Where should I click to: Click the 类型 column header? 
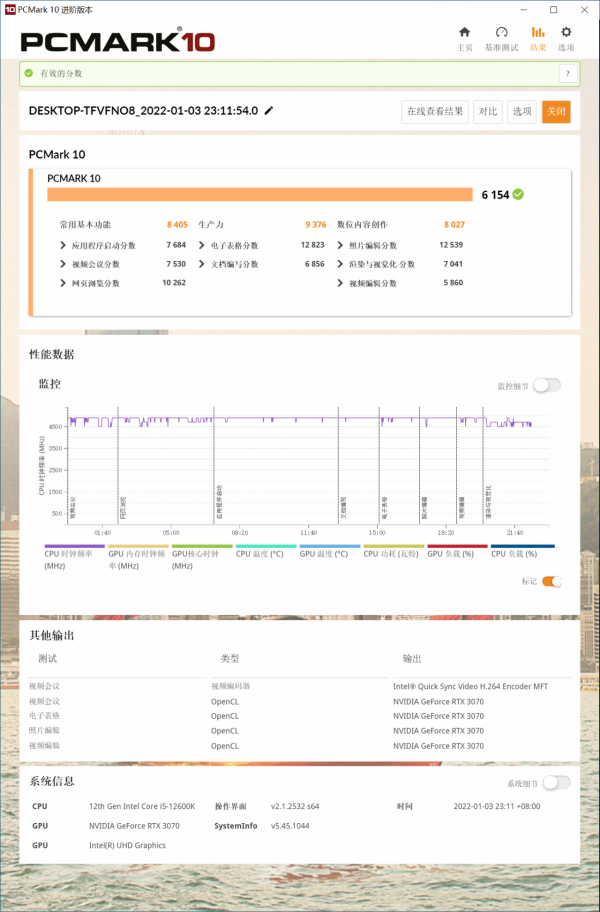pyautogui.click(x=230, y=658)
